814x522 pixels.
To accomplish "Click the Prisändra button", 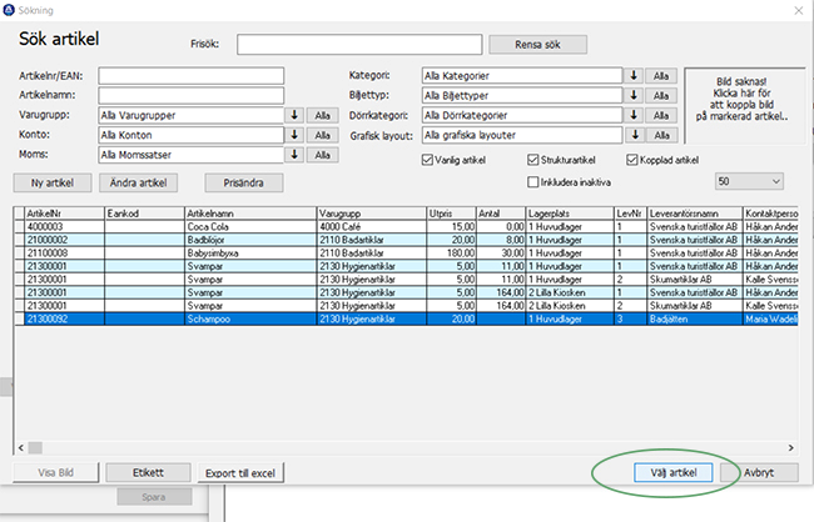I will coord(244,183).
